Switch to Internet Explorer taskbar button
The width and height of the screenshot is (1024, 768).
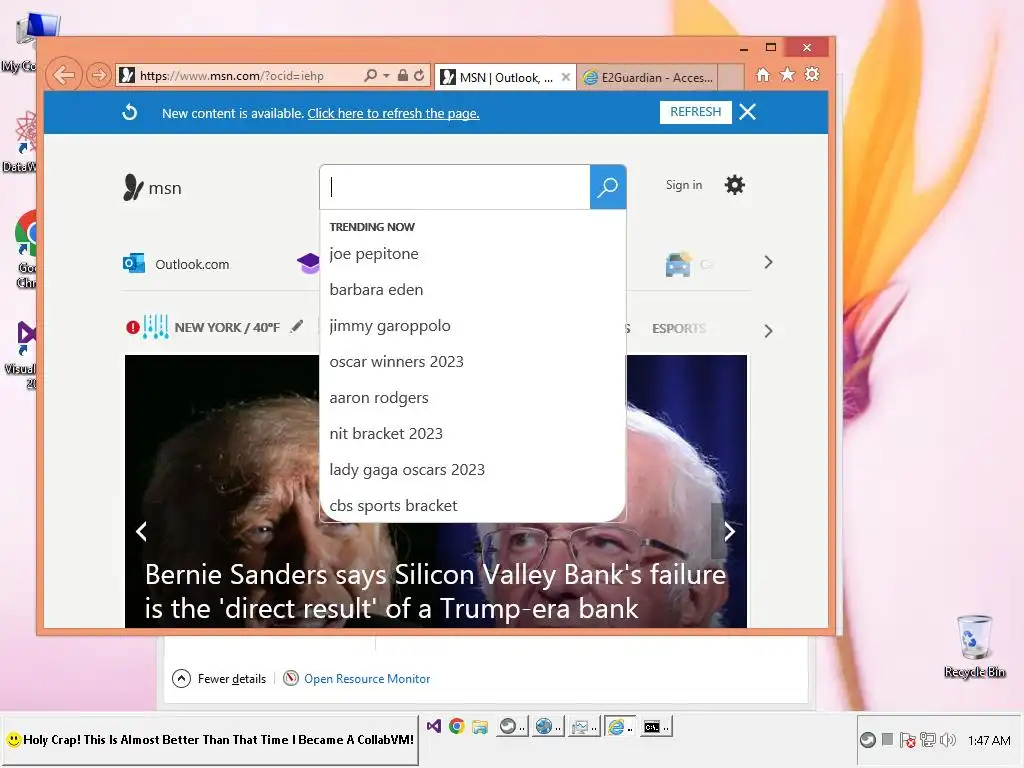coord(619,726)
